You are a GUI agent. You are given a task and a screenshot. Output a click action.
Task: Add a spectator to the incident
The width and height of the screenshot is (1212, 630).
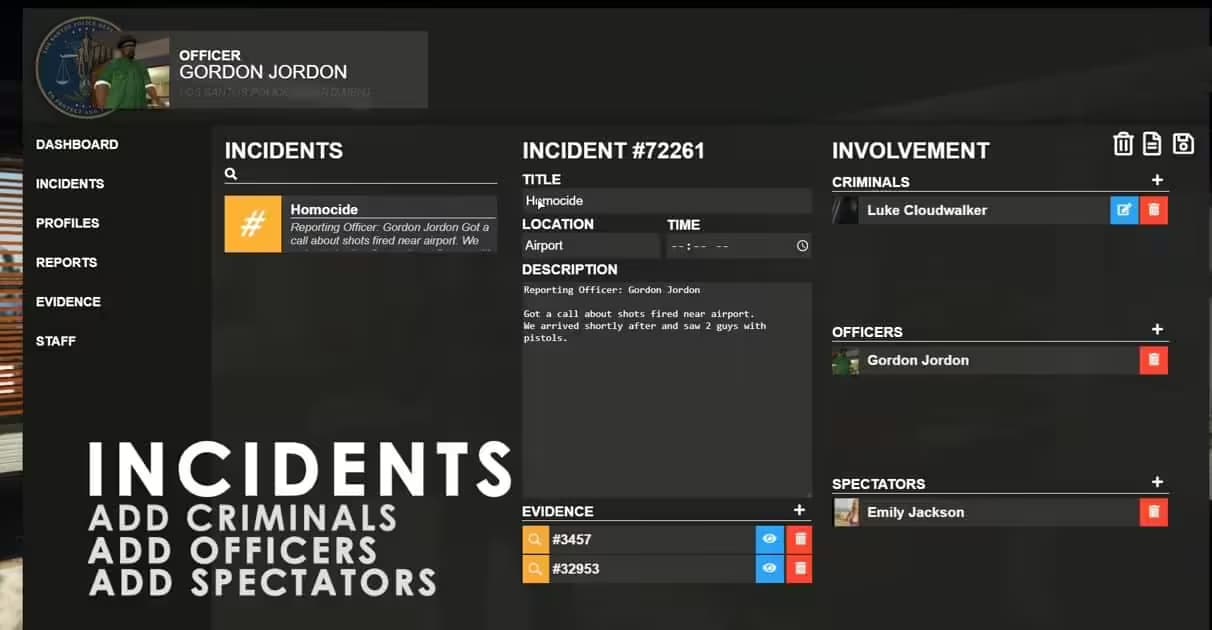1157,483
